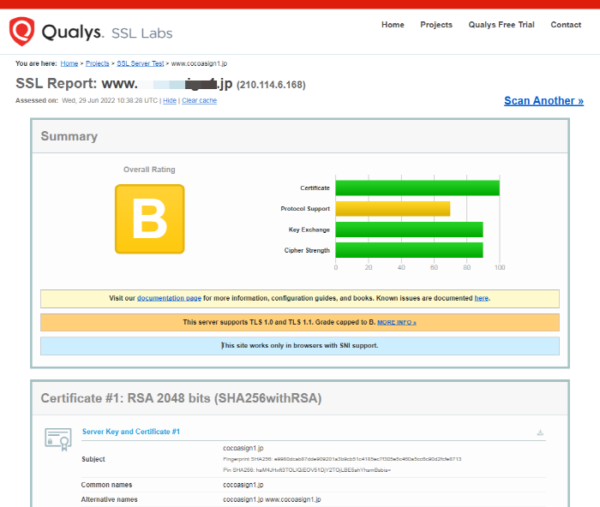Click the green Key Exchange score bar

click(409, 230)
